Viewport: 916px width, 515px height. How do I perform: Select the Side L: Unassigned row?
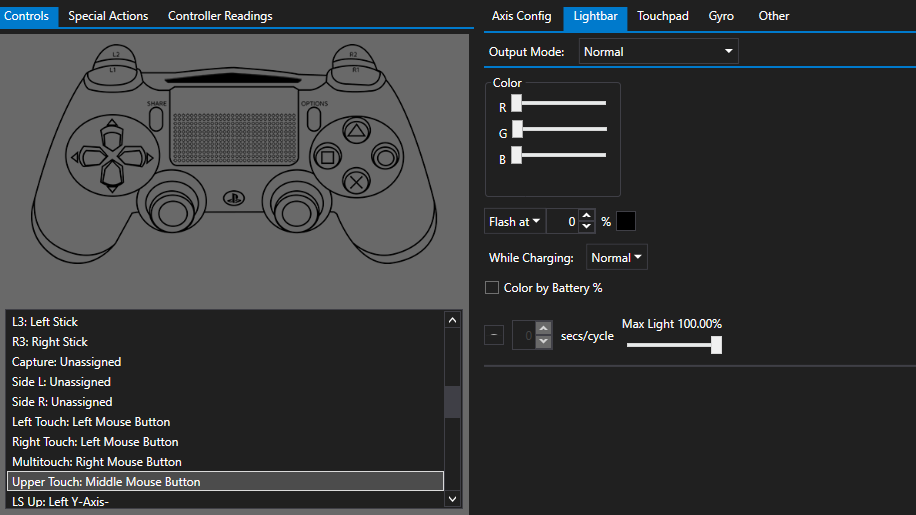[225, 381]
